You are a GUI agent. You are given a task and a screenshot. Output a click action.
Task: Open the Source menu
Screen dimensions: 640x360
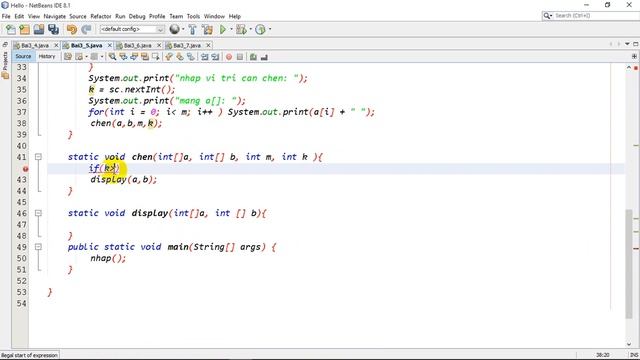click(x=78, y=16)
